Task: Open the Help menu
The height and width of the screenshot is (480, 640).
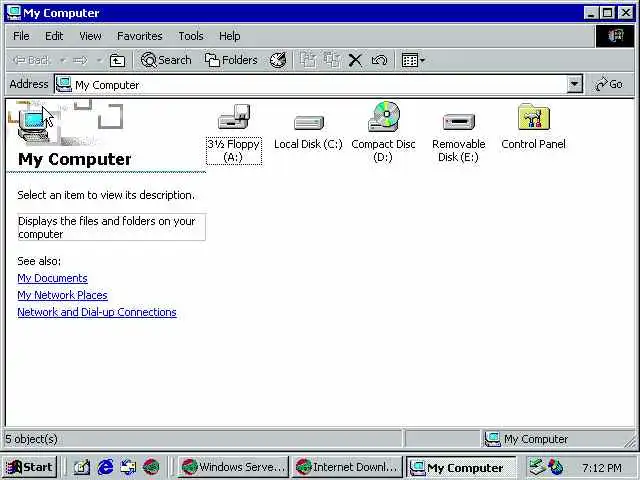Action: pyautogui.click(x=229, y=36)
